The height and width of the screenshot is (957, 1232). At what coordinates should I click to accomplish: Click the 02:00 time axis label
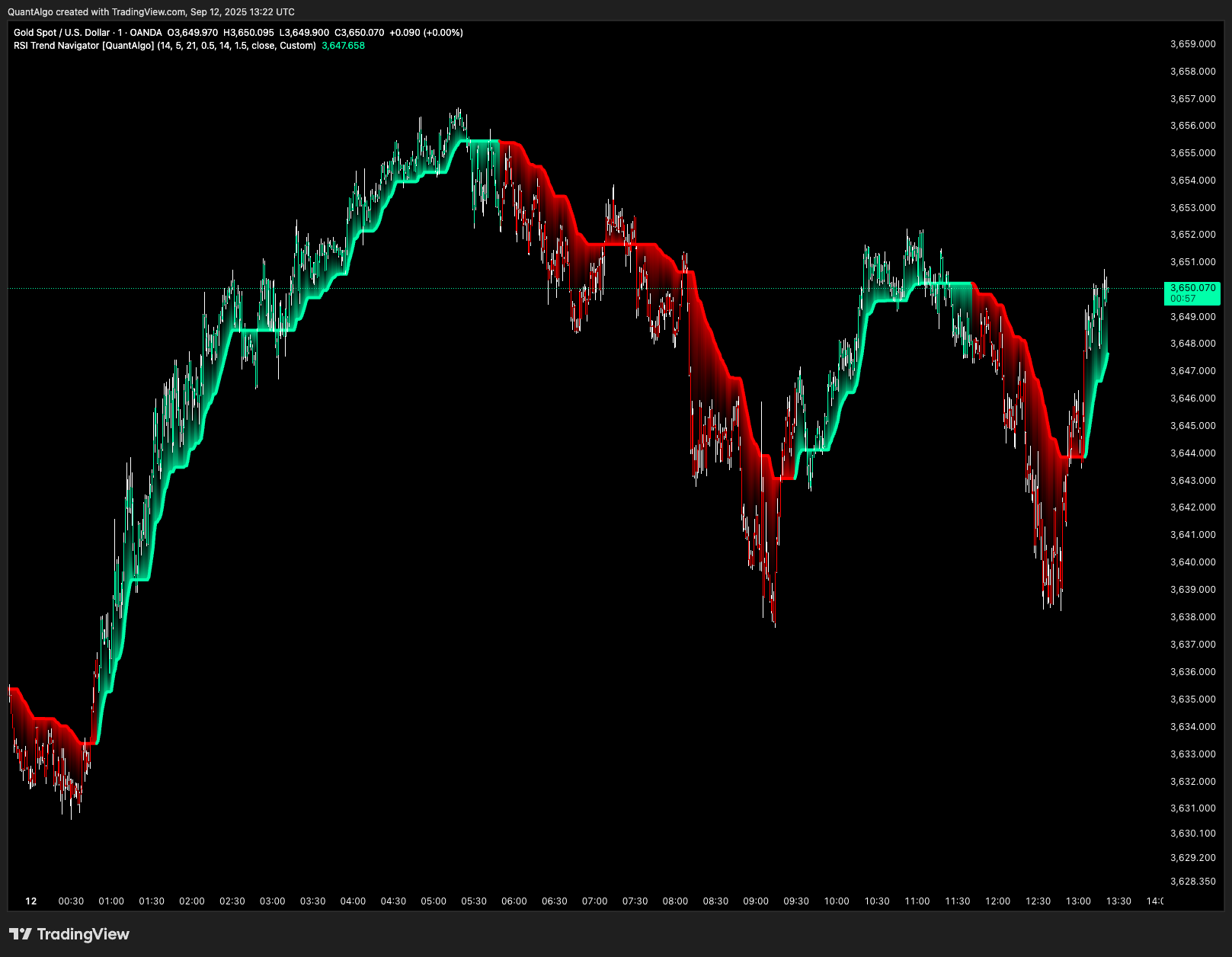coord(192,901)
